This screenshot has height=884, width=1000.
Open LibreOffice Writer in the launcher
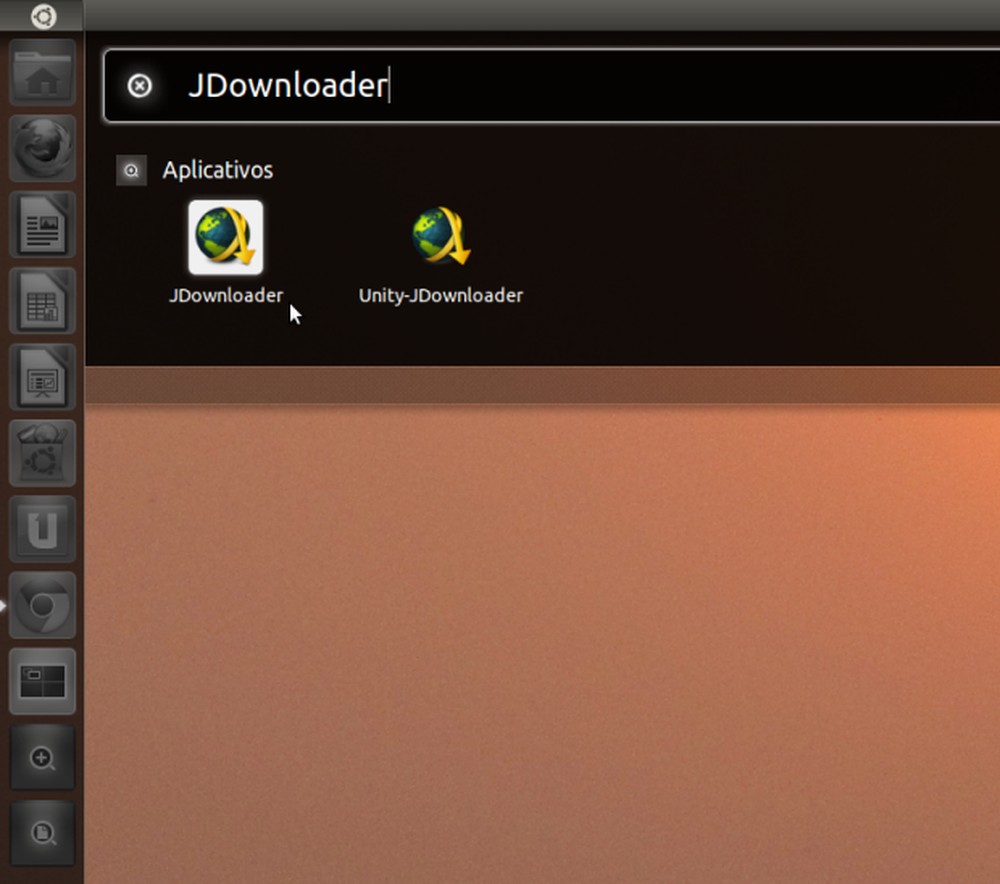(x=42, y=226)
